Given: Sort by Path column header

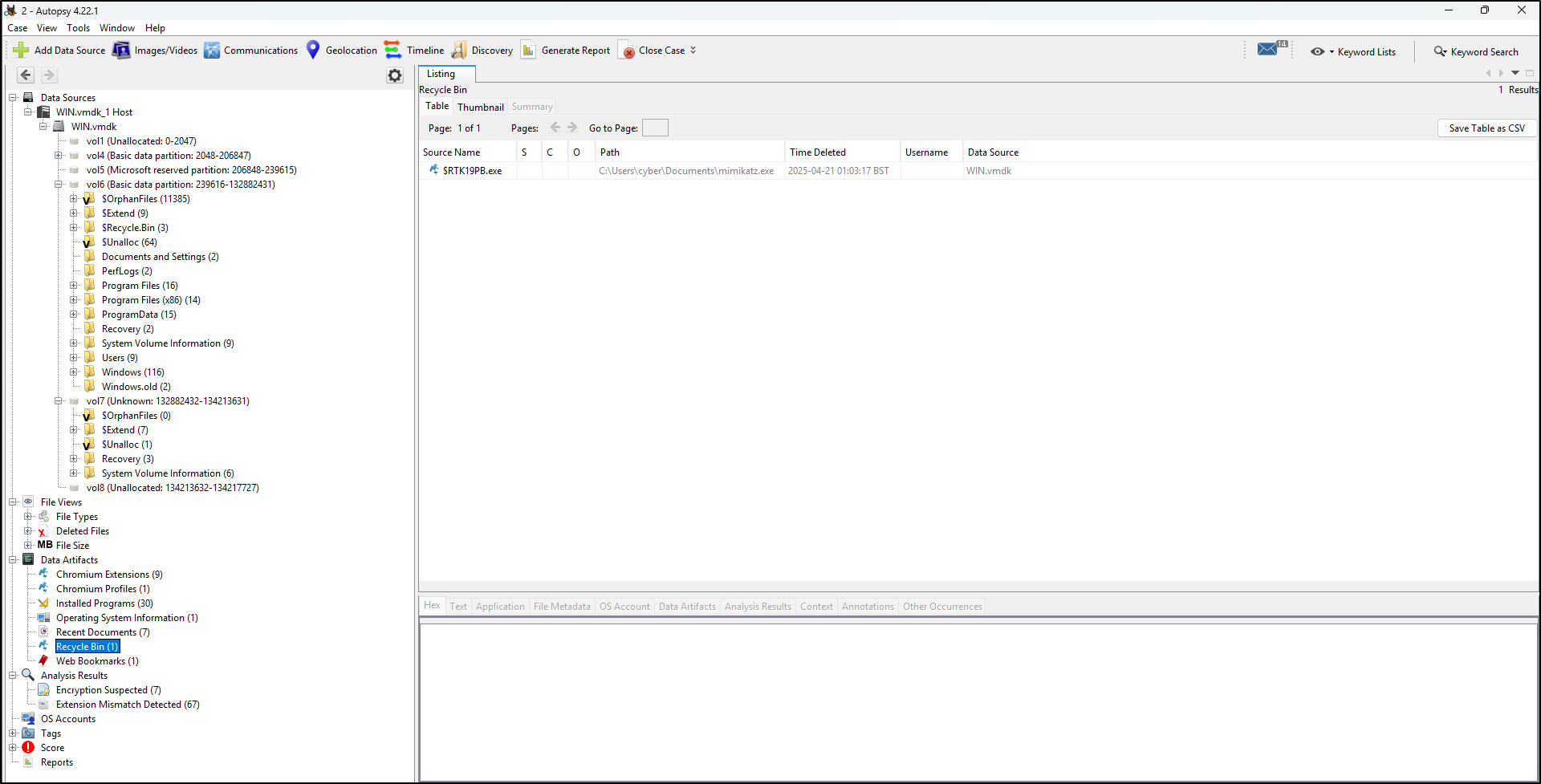Looking at the screenshot, I should pyautogui.click(x=690, y=152).
